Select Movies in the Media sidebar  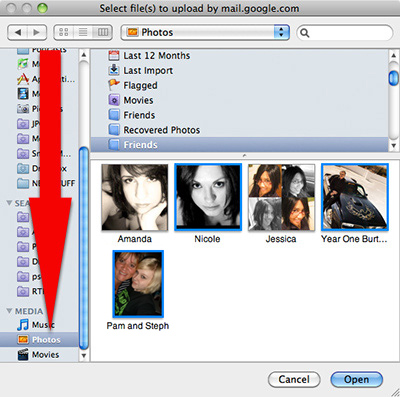(x=38, y=354)
